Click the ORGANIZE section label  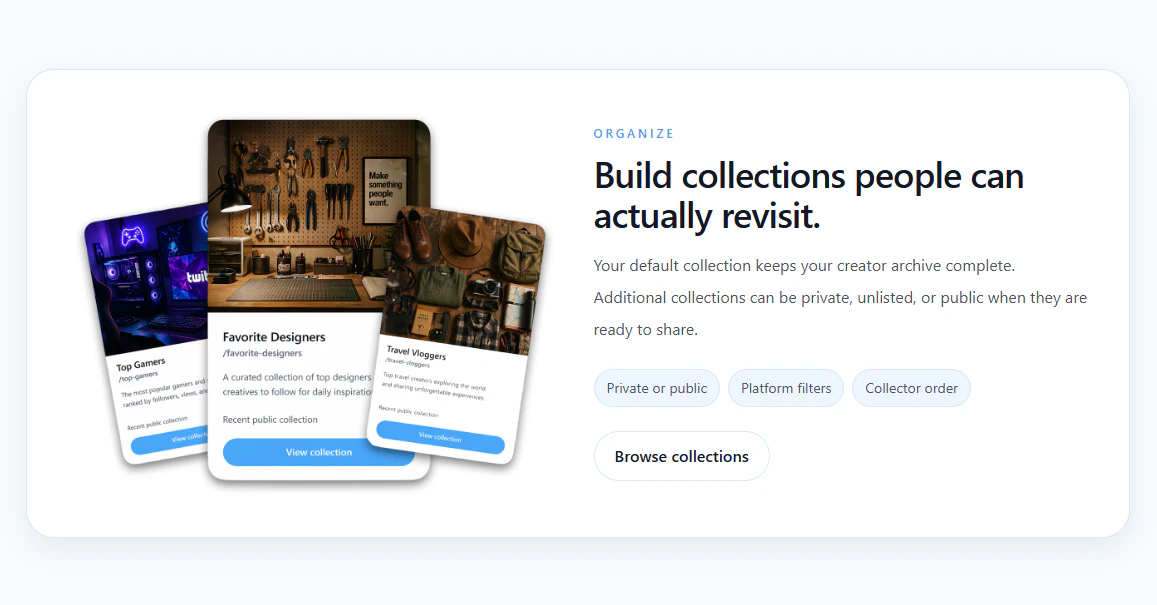coord(634,133)
